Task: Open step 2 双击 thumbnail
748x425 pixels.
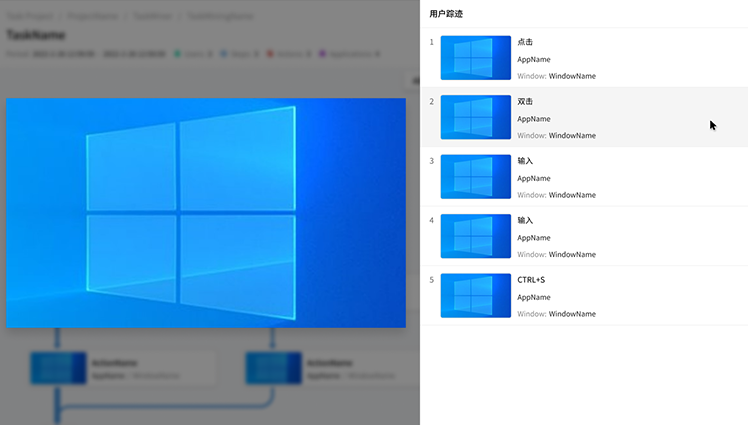Action: point(476,117)
